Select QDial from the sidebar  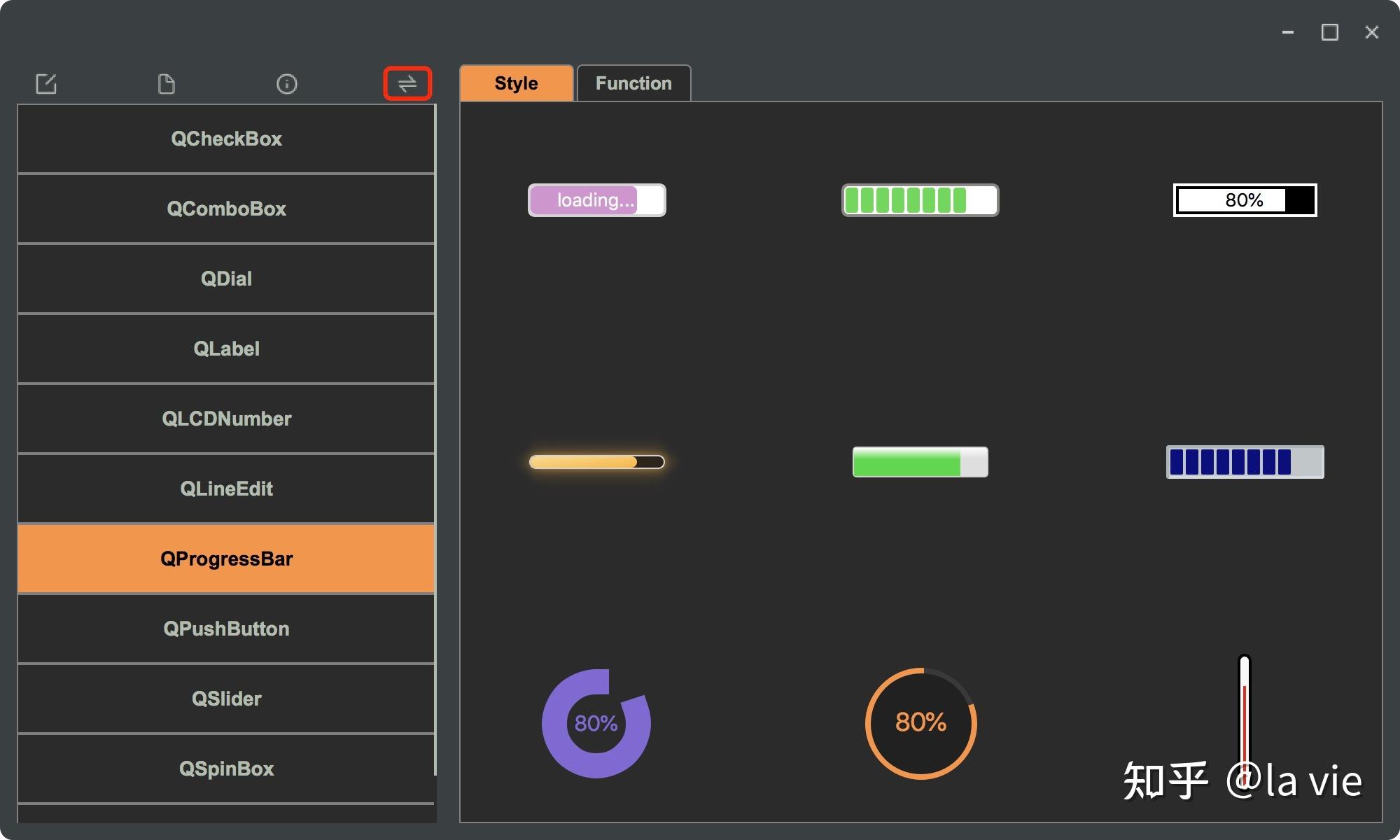click(x=225, y=279)
